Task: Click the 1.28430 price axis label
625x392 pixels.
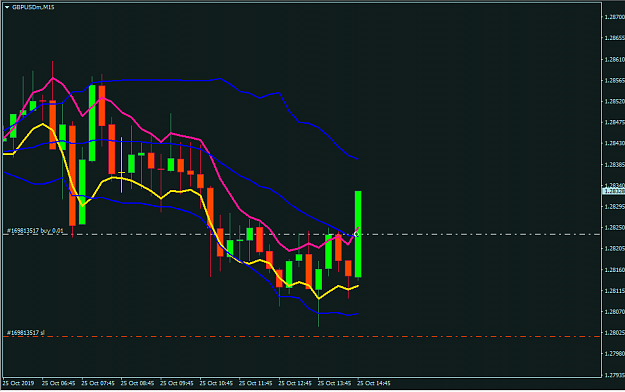Action: coord(614,143)
